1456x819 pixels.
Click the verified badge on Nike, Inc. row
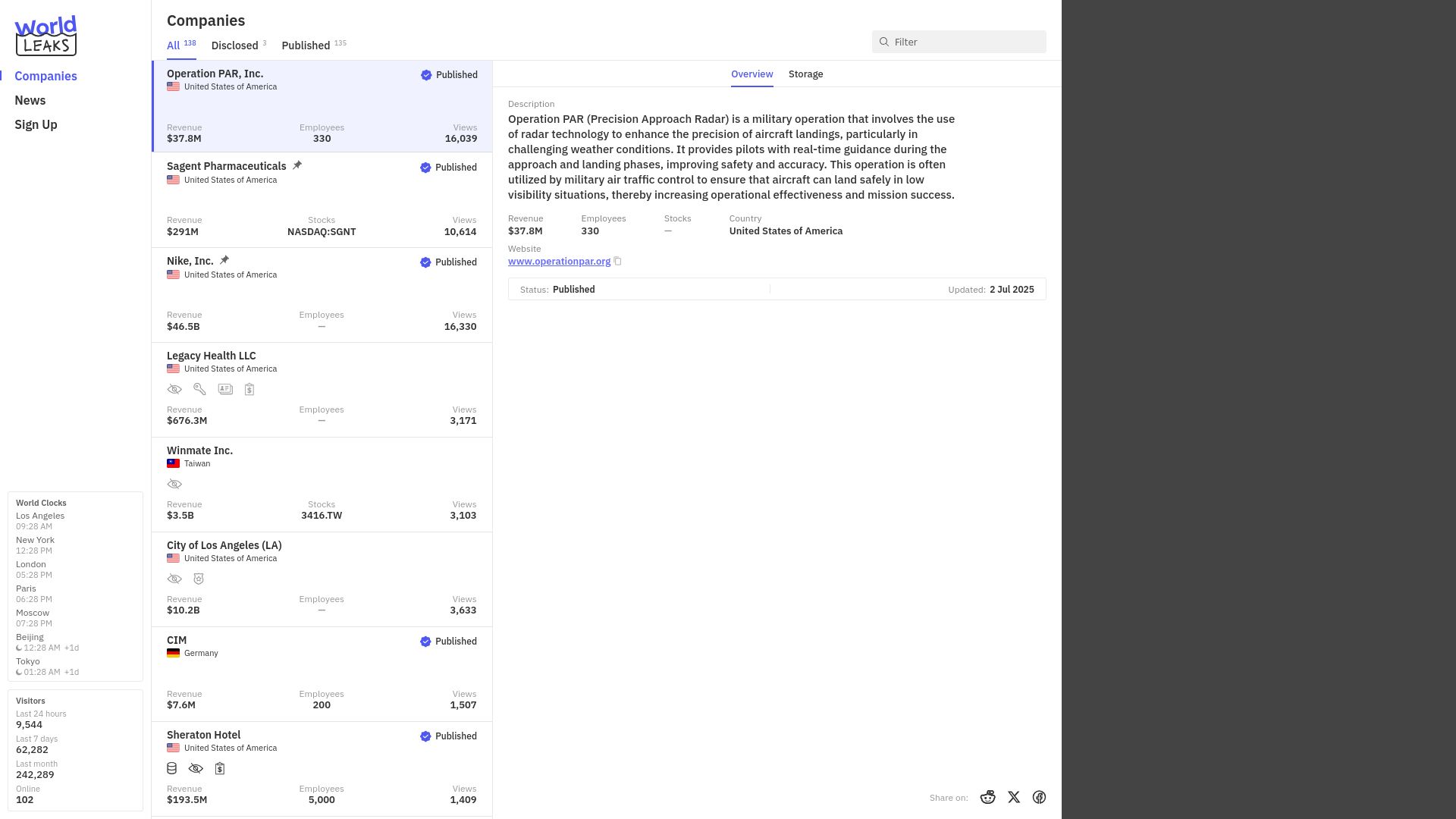coord(425,262)
